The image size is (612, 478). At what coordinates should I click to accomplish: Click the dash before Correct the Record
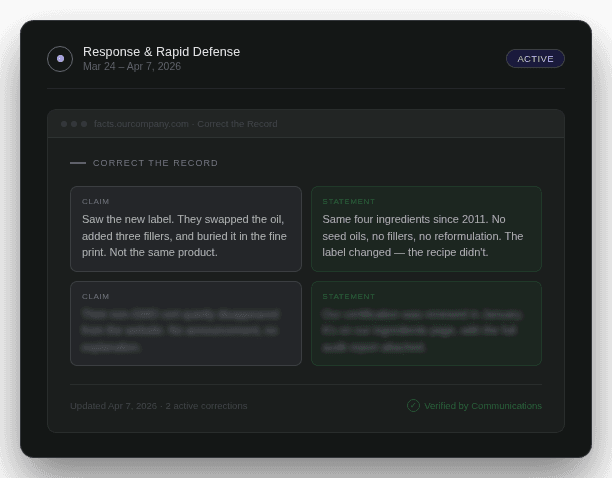click(78, 163)
